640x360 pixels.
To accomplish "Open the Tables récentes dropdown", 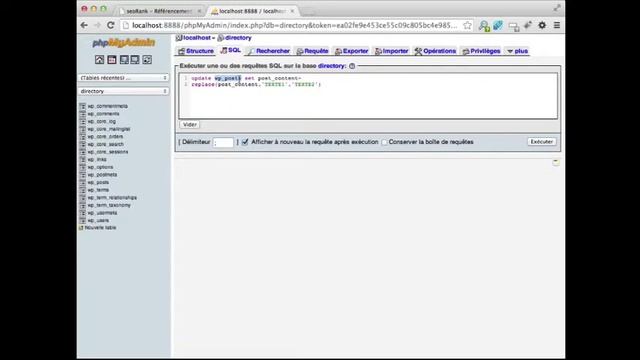I will (x=123, y=78).
